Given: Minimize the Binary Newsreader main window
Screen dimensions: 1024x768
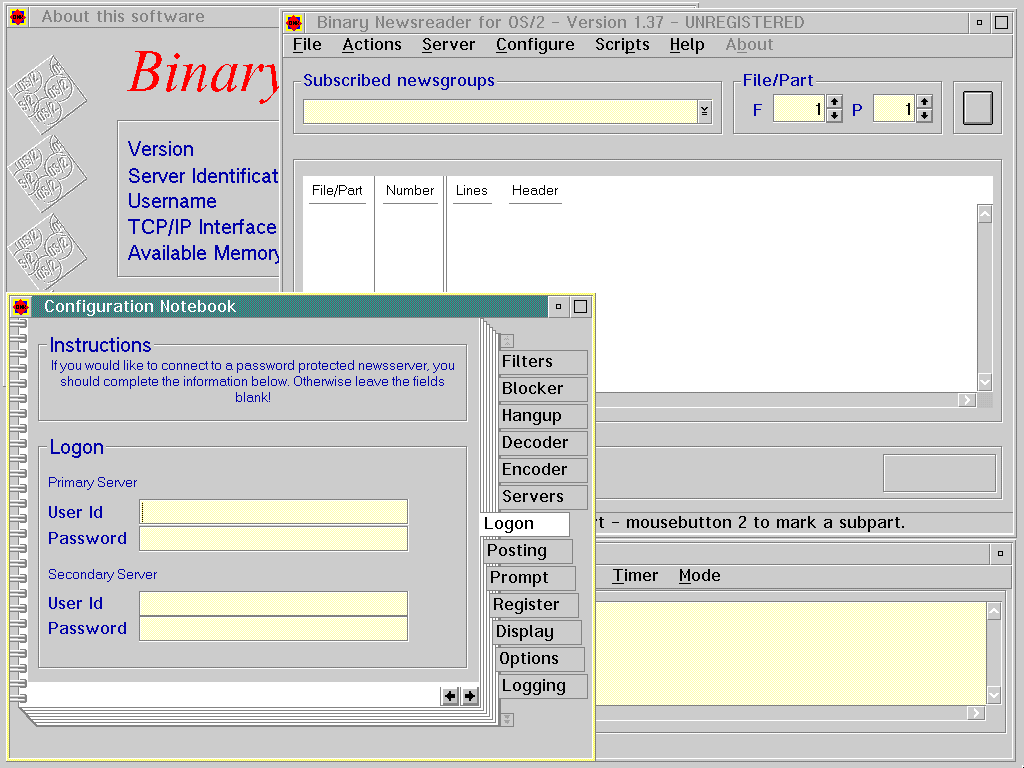Looking at the screenshot, I should (x=979, y=23).
